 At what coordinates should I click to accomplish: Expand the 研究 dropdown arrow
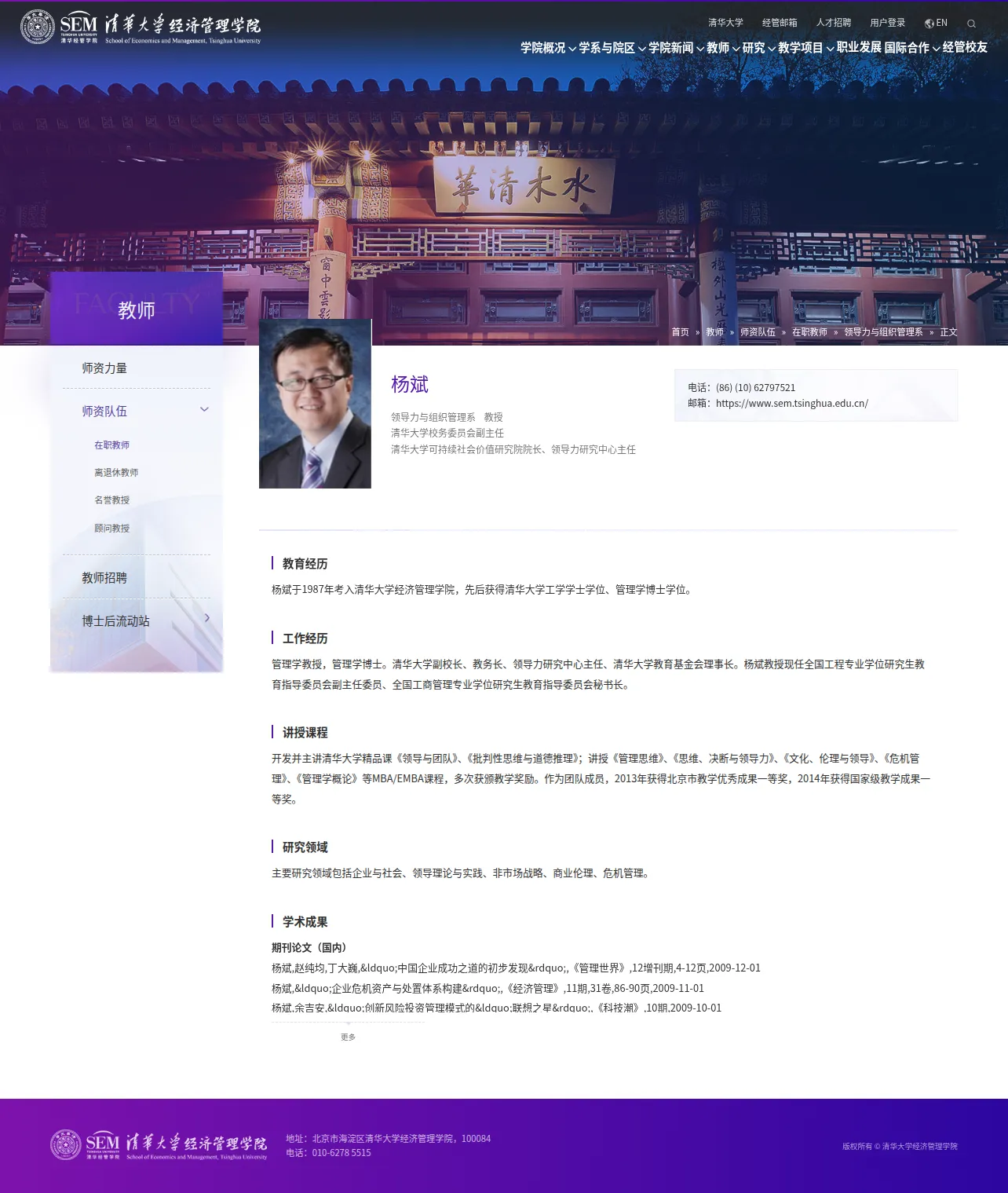click(772, 49)
